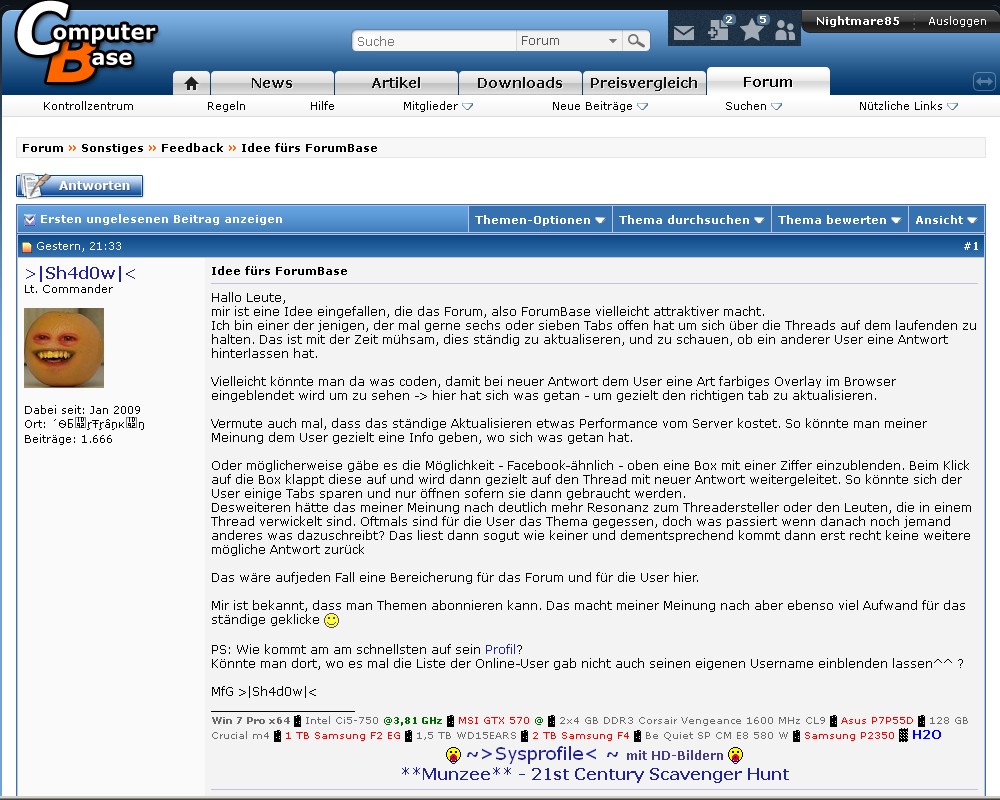Screen dimensions: 1000x800
Task: Open Regeln menu item
Action: click(x=226, y=106)
